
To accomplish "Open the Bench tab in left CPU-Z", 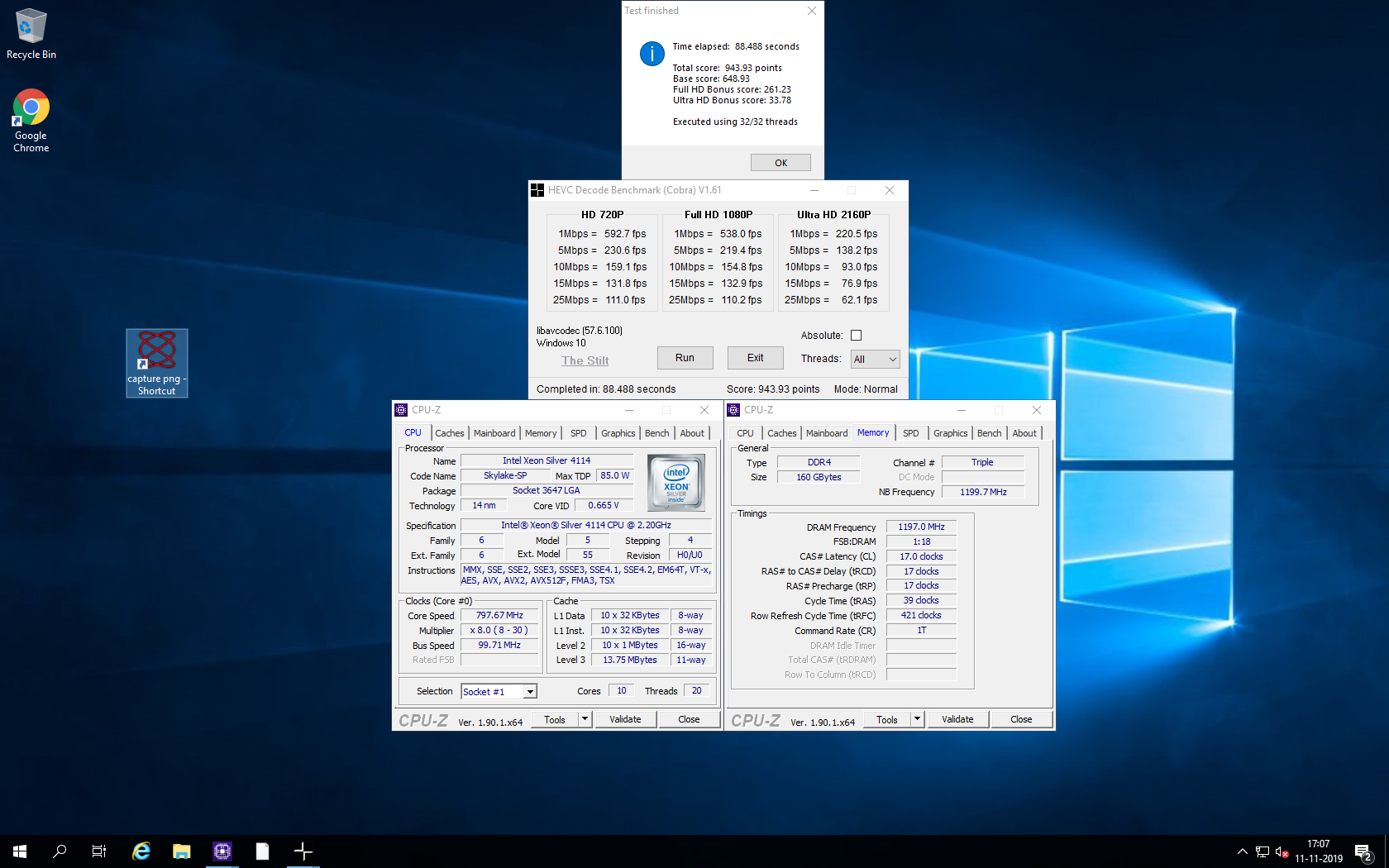I will point(657,433).
